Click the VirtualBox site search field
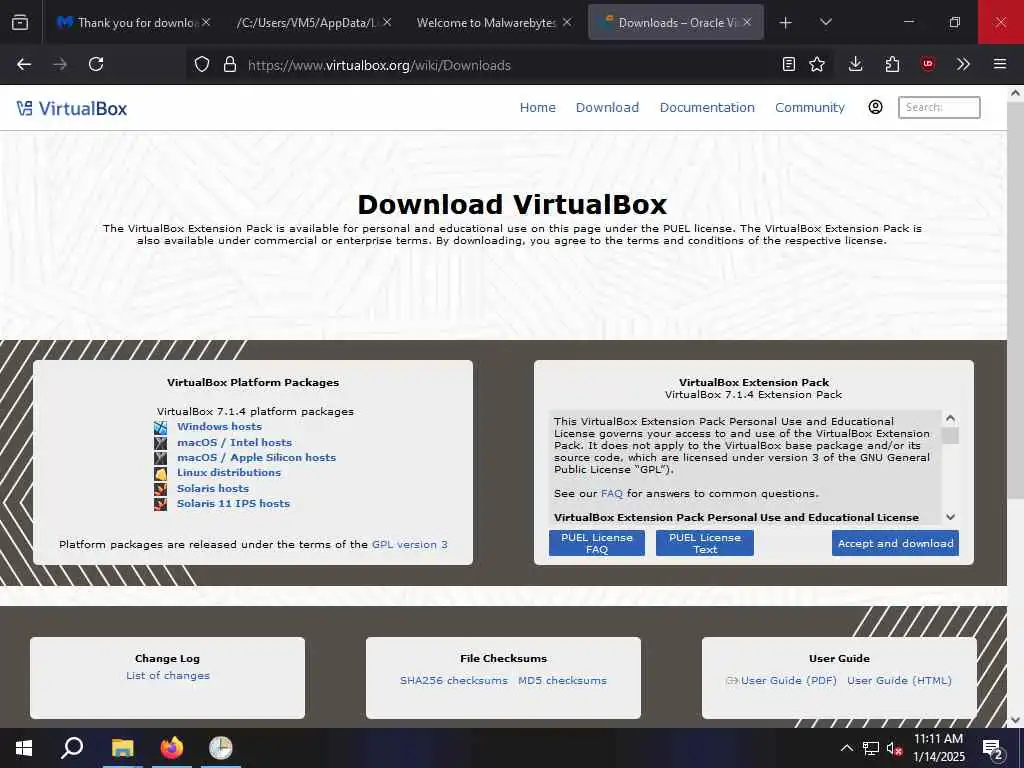Viewport: 1024px width, 768px height. 939,107
